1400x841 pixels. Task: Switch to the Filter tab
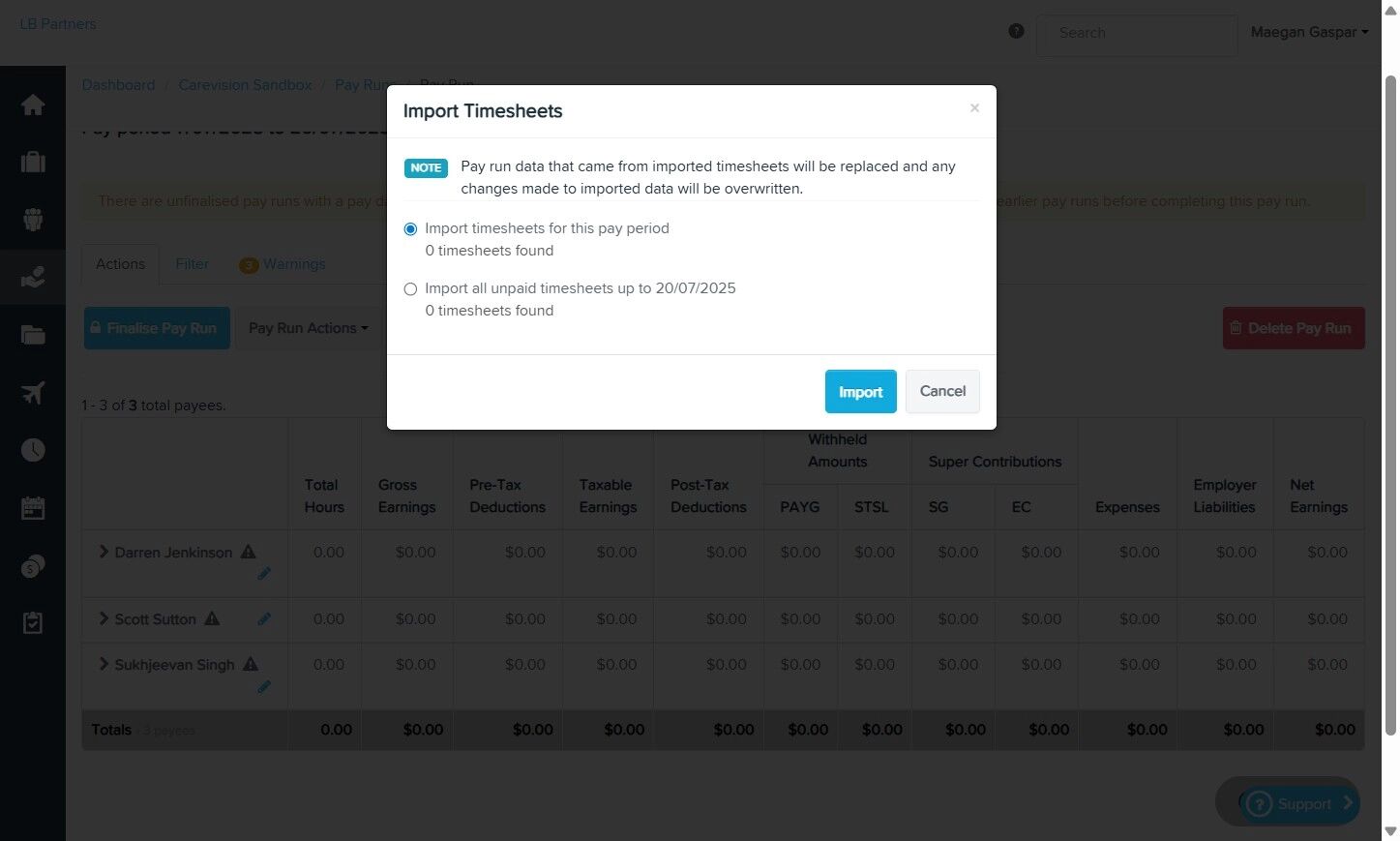click(x=192, y=264)
